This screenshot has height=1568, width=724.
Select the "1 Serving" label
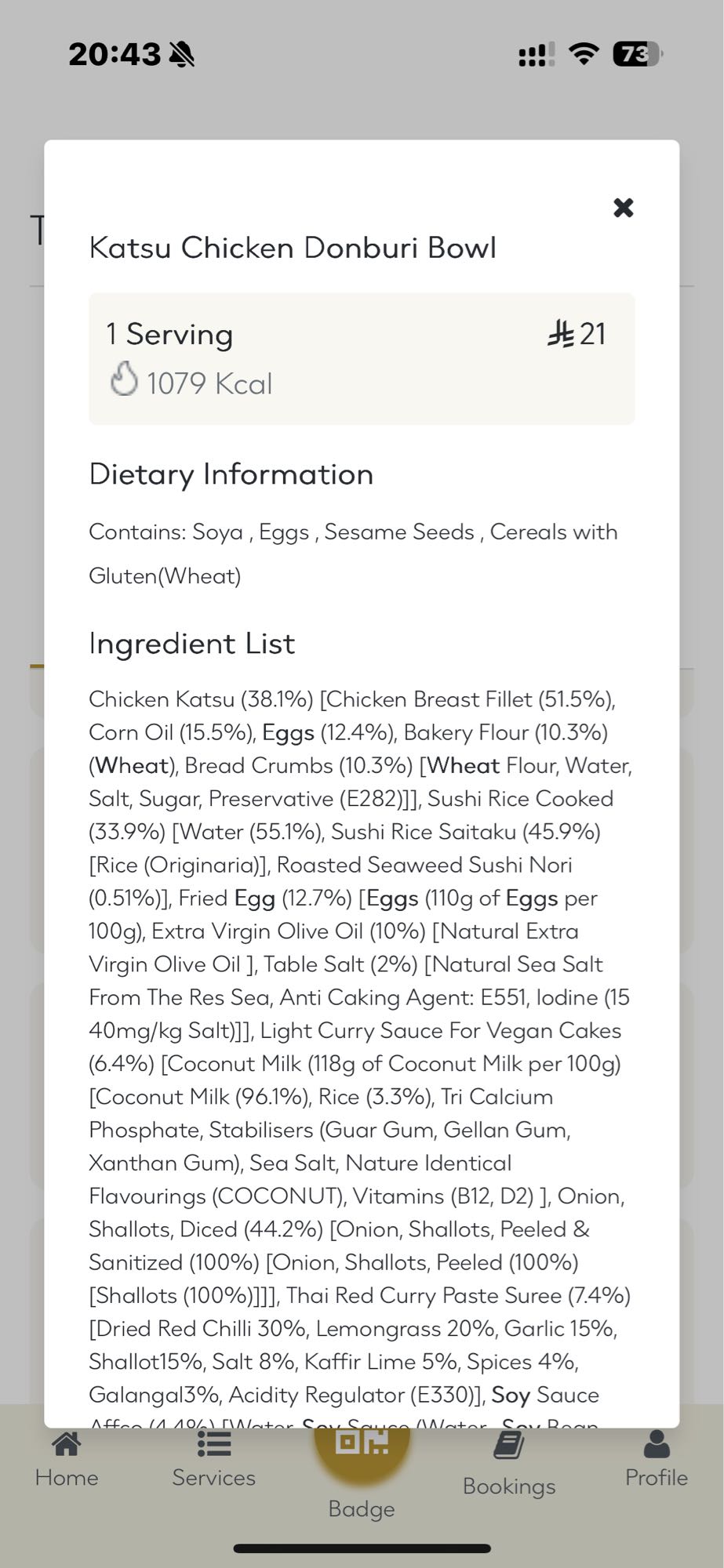[169, 335]
